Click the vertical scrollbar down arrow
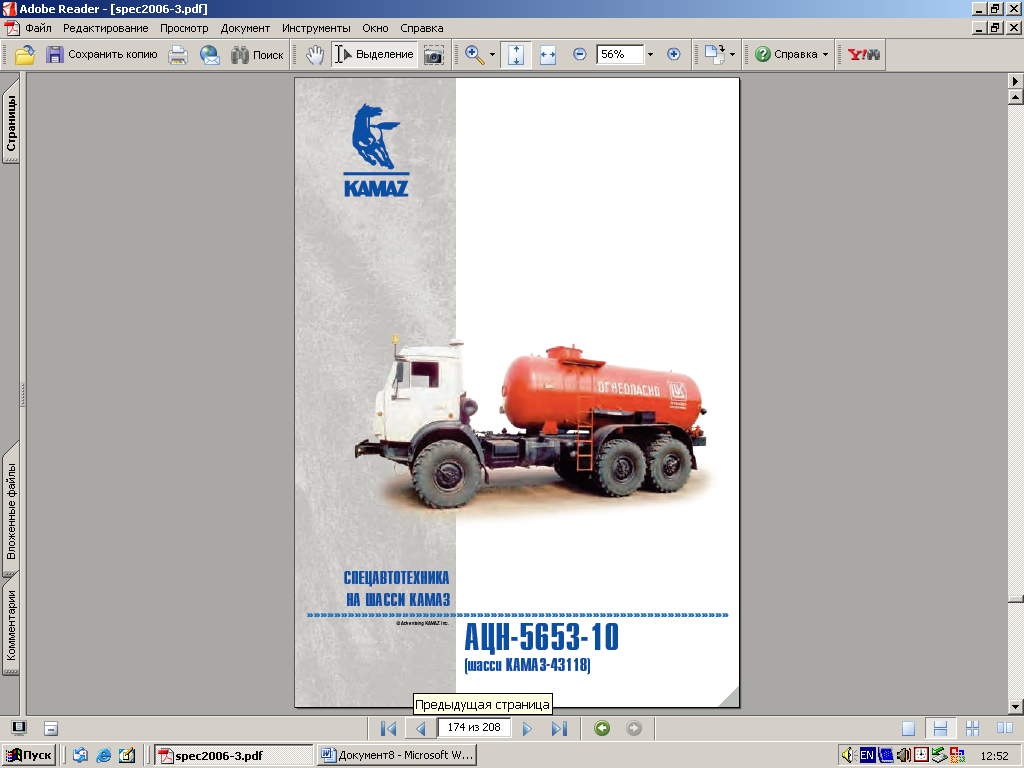1024x768 pixels. click(1016, 707)
